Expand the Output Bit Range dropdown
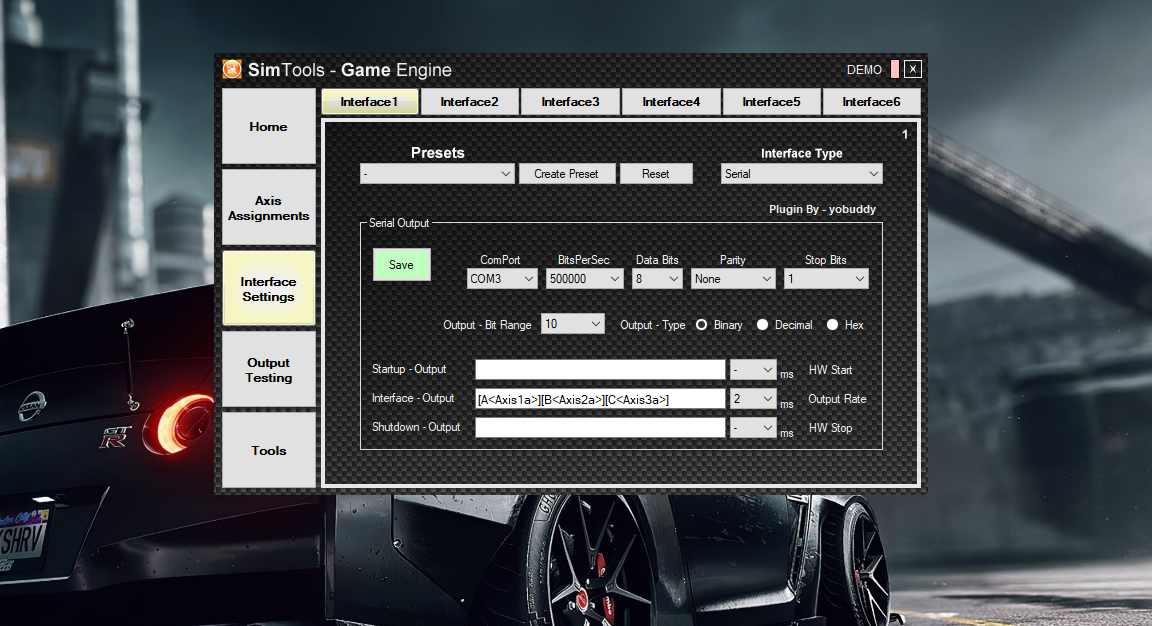 point(573,324)
